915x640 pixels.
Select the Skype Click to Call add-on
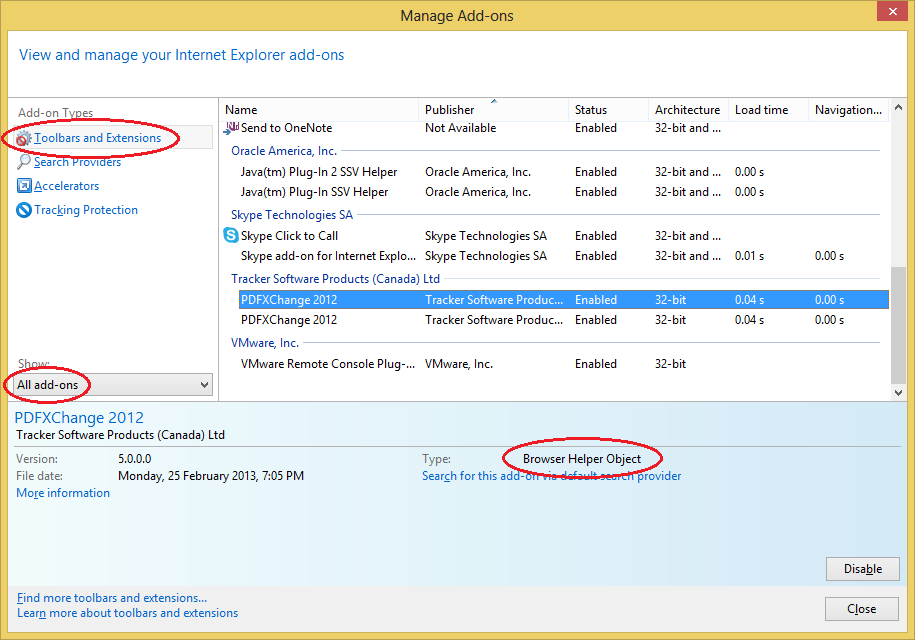(x=554, y=236)
